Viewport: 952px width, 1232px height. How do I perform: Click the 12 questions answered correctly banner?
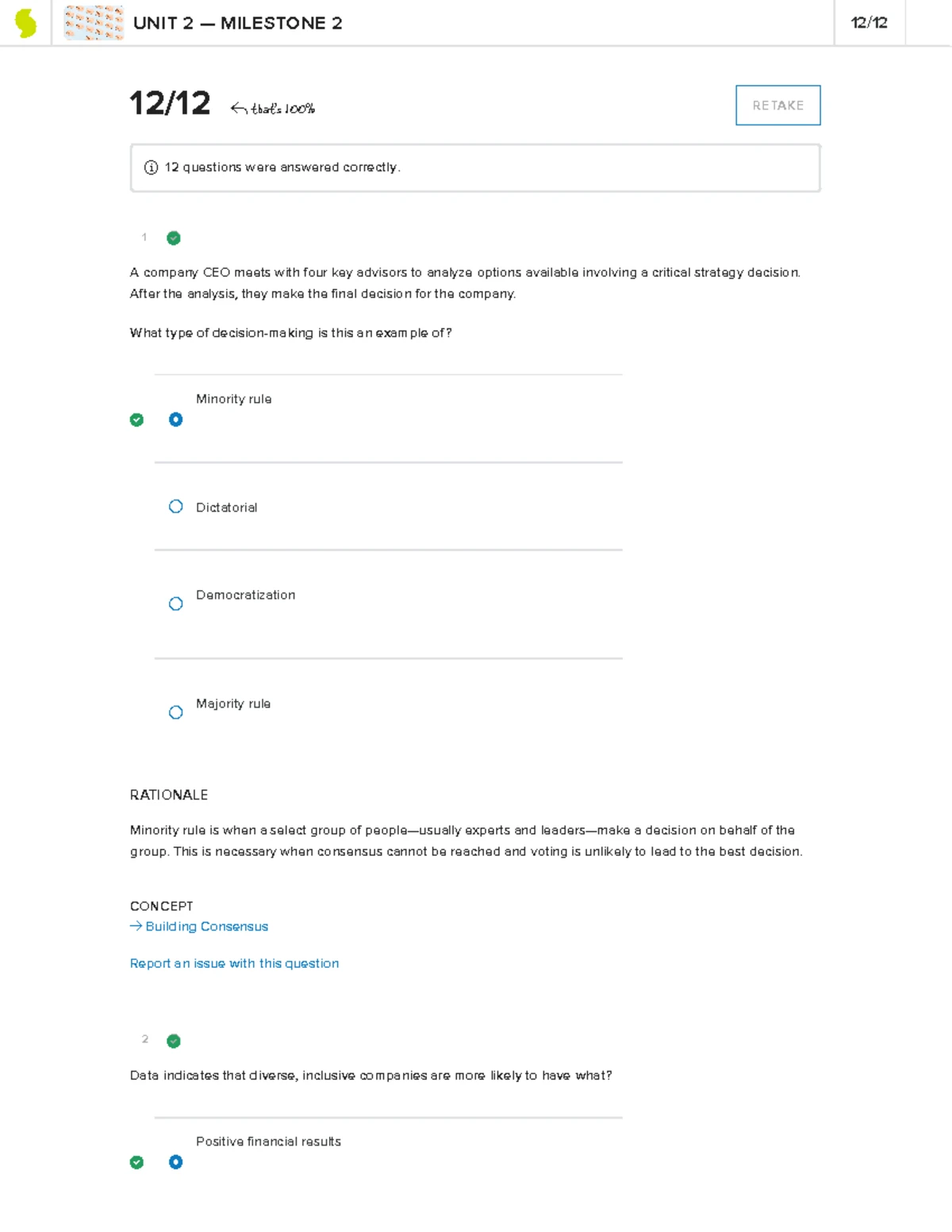coord(474,167)
